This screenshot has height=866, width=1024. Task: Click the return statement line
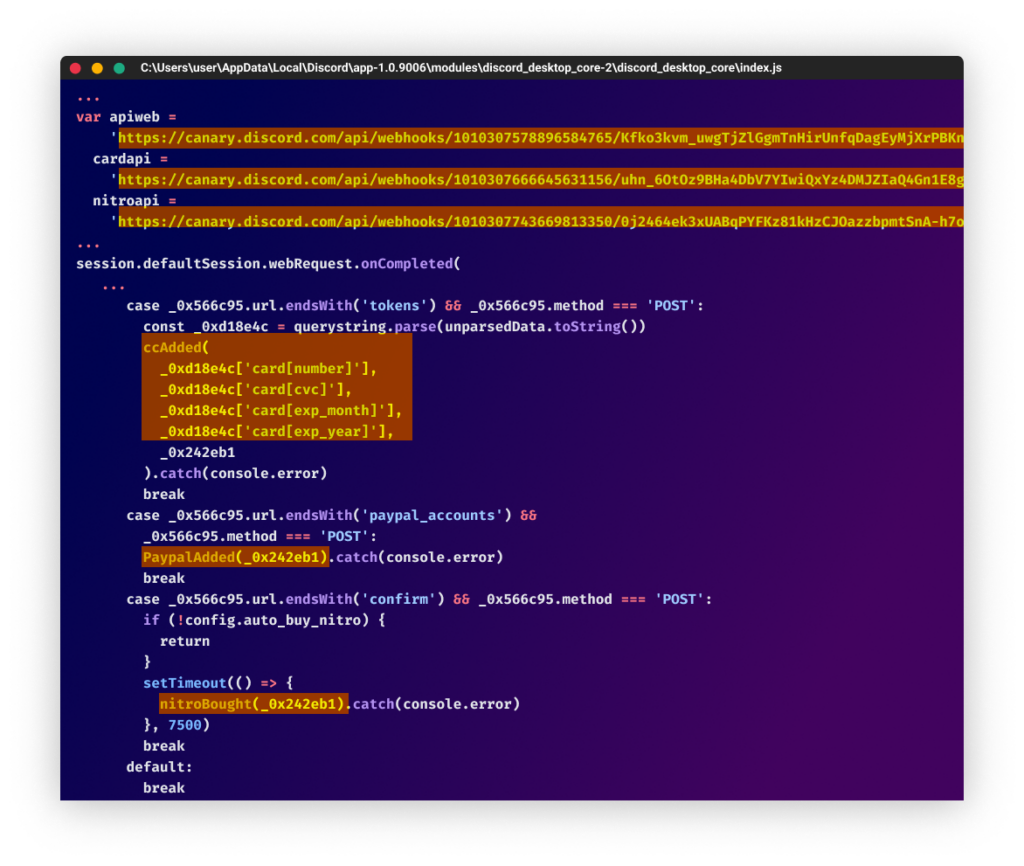tap(185, 641)
